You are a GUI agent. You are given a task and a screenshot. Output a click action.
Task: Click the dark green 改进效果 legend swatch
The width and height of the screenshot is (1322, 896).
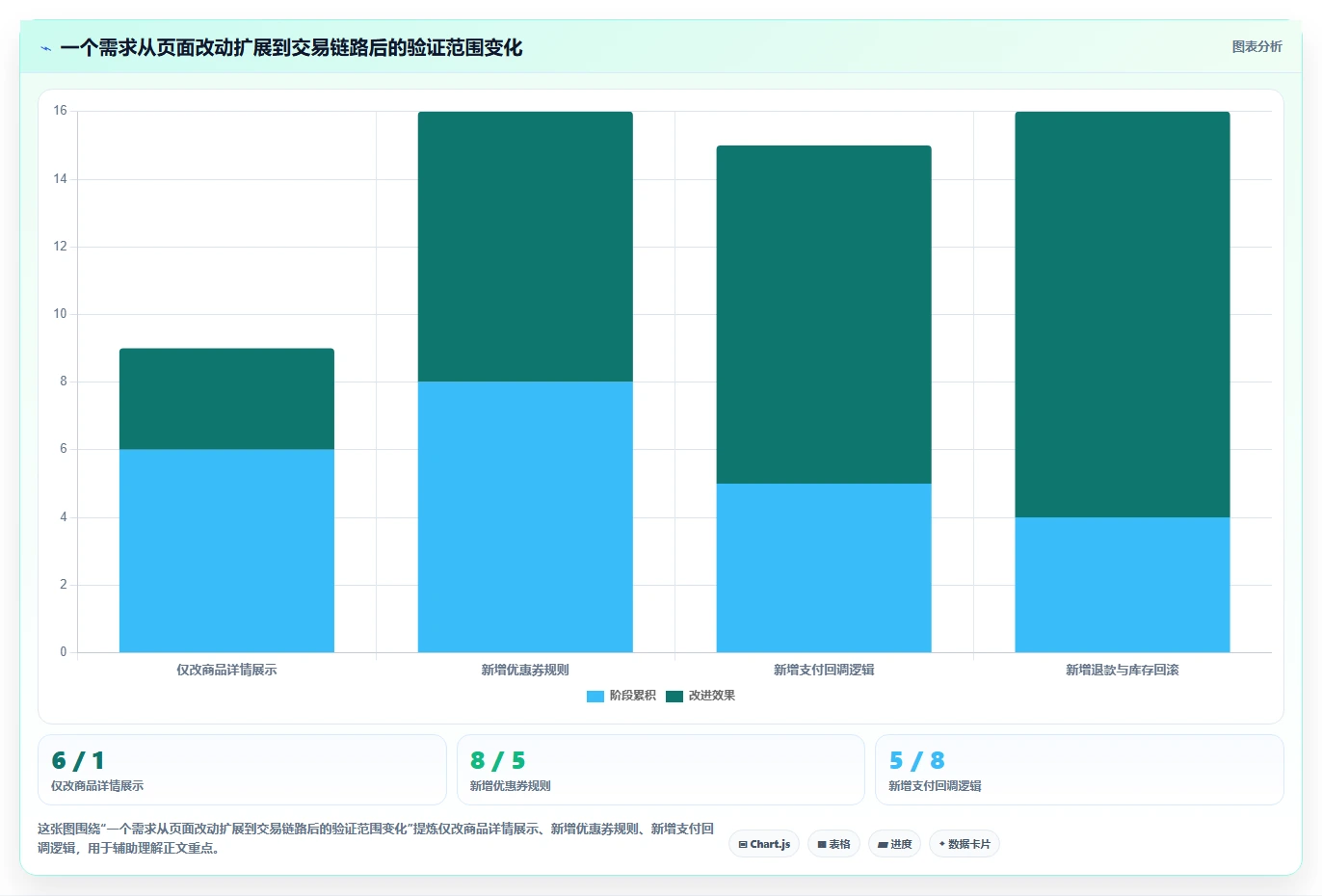[x=674, y=697]
